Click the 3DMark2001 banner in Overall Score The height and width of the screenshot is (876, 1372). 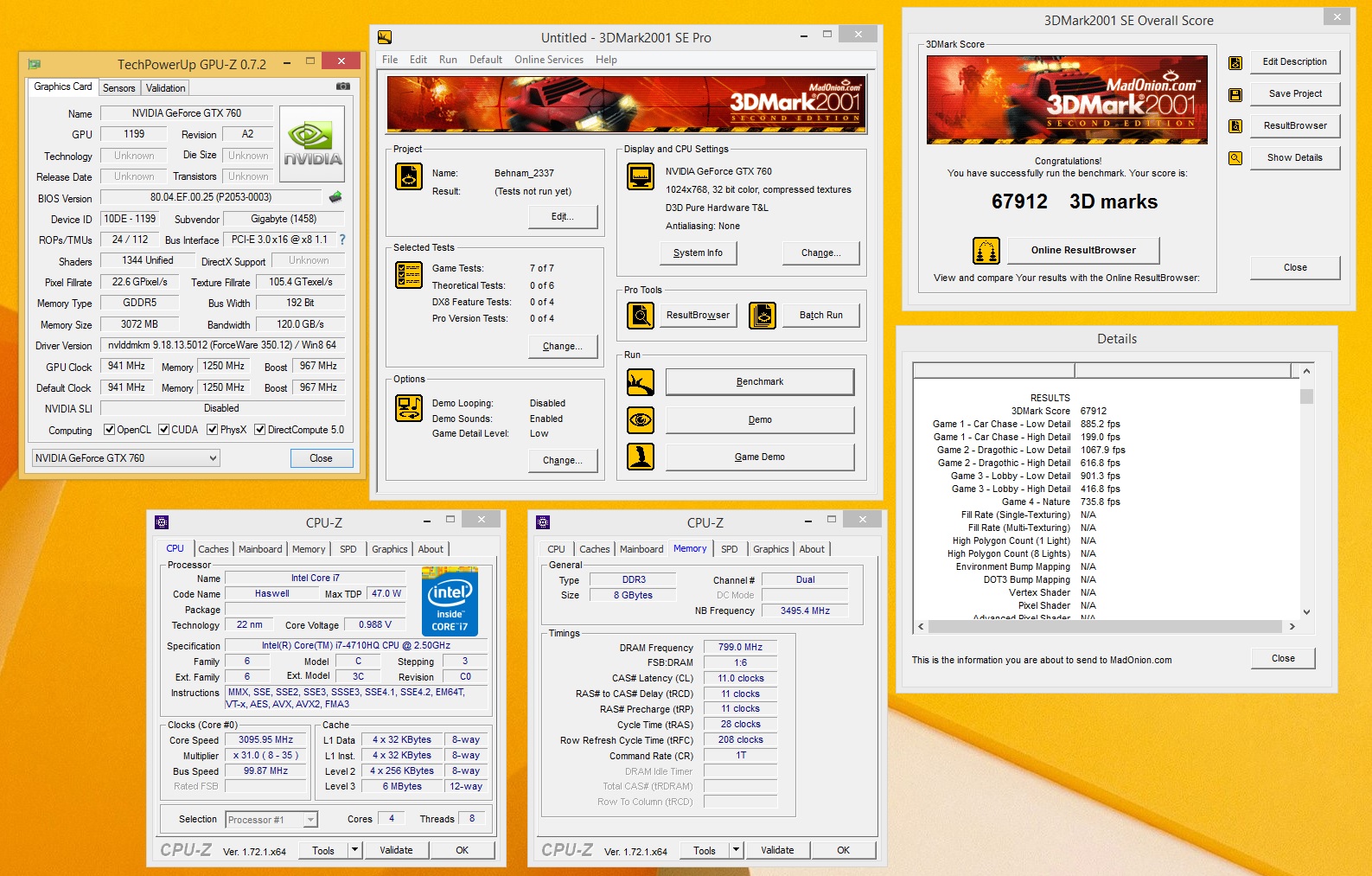pyautogui.click(x=1067, y=99)
